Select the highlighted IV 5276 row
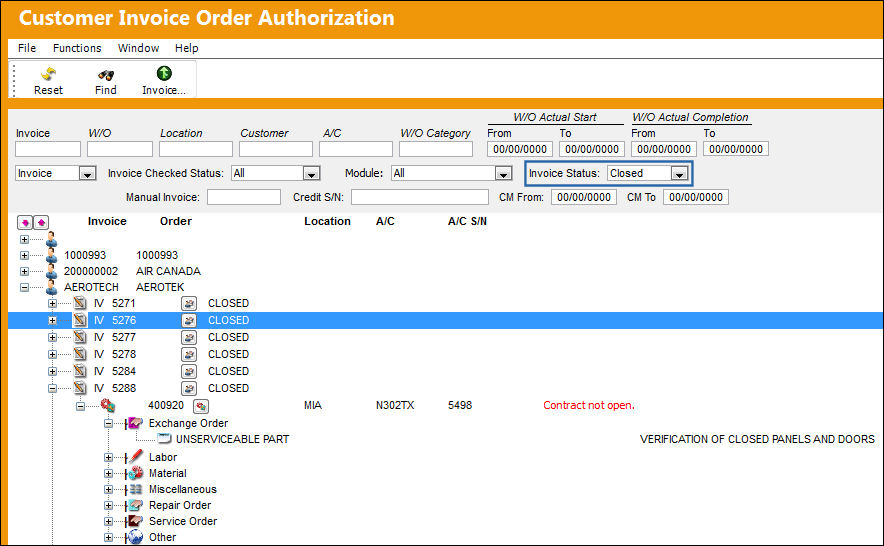This screenshot has width=884, height=546. [x=445, y=320]
